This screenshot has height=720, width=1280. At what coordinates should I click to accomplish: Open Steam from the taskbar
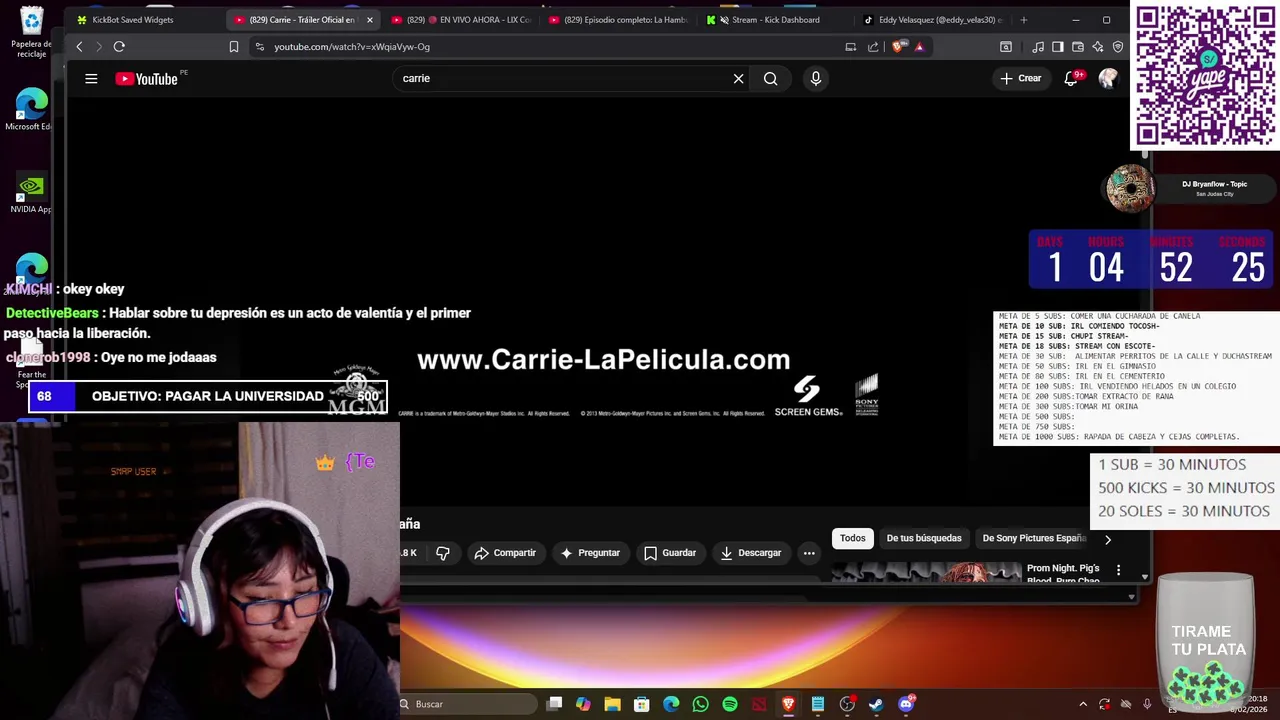(x=876, y=704)
